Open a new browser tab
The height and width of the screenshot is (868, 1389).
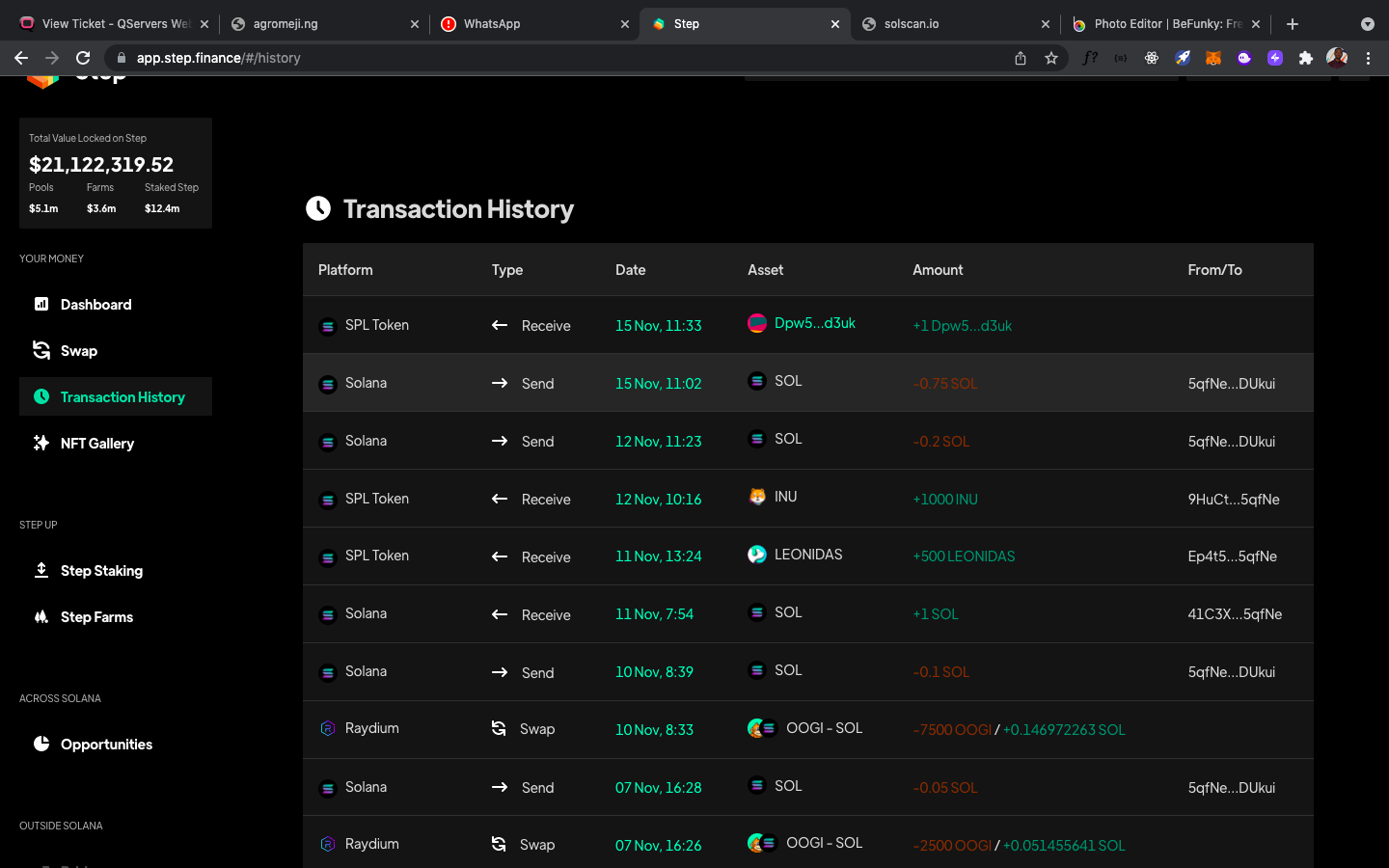coord(1293,24)
